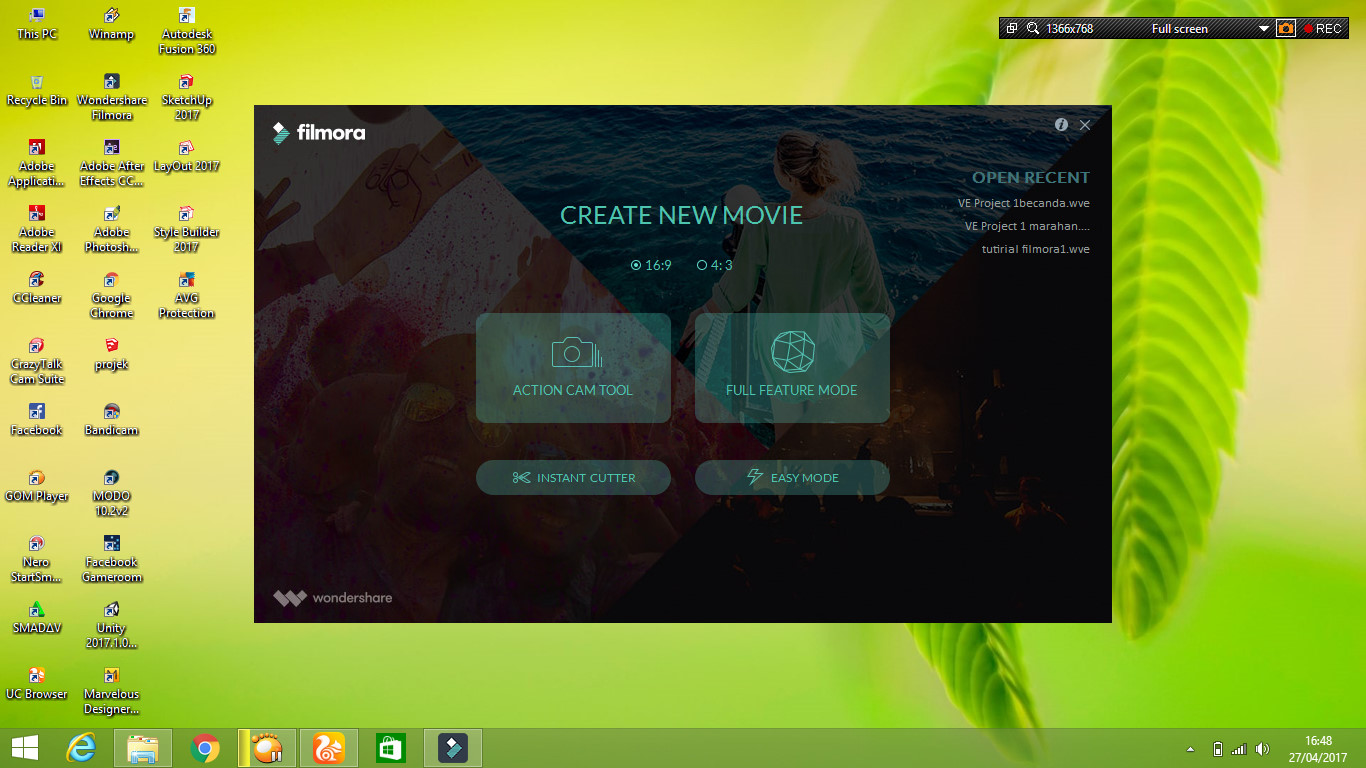This screenshot has height=768, width=1366.
Task: Open the Action Cam Tool
Action: click(x=573, y=367)
